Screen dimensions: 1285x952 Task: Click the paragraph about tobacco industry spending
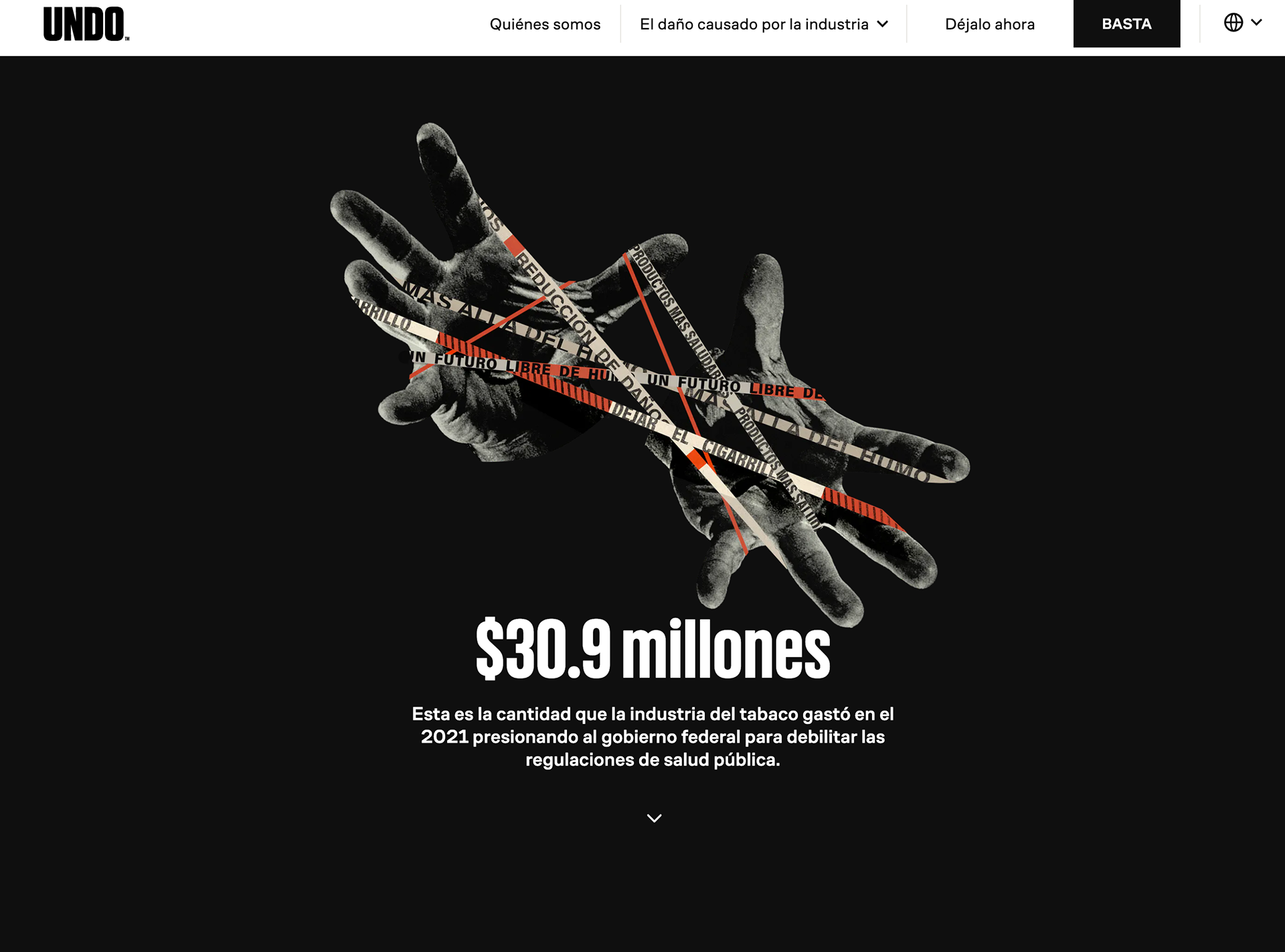653,737
